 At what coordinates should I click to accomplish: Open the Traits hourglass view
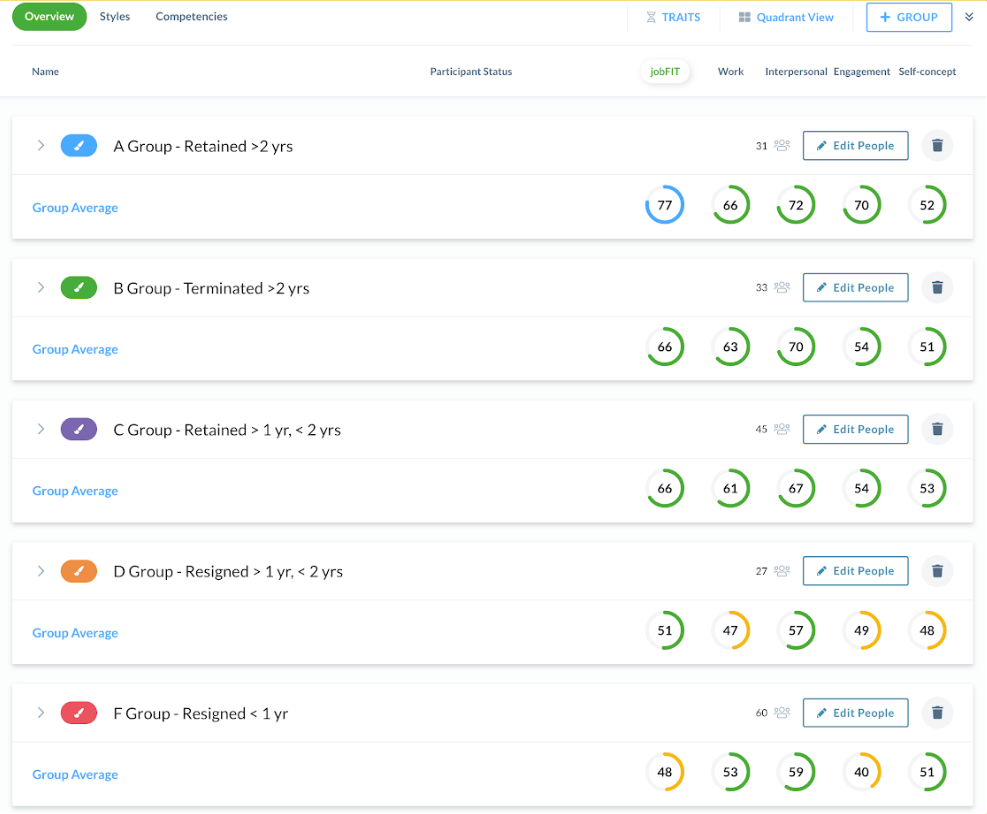point(673,17)
